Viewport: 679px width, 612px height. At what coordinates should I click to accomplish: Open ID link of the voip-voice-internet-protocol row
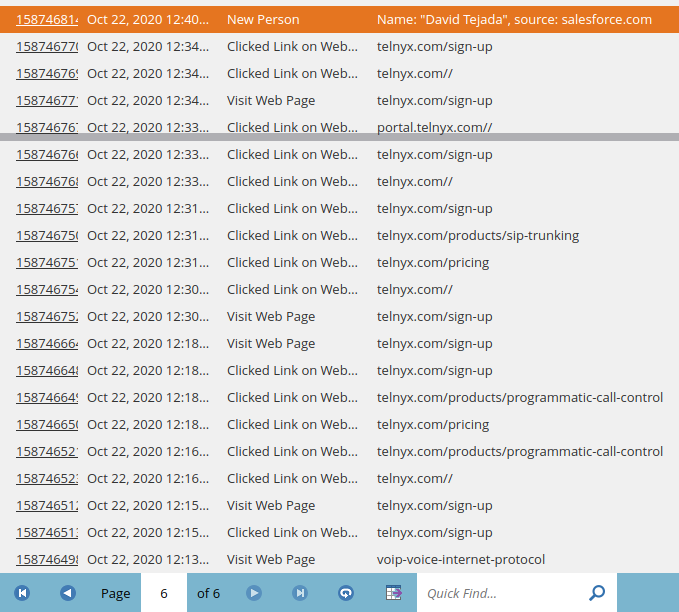click(47, 560)
